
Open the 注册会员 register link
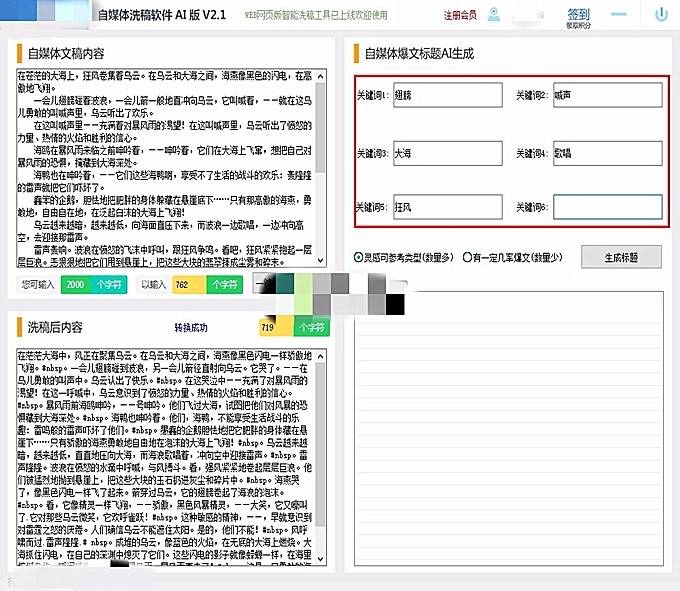(x=460, y=16)
